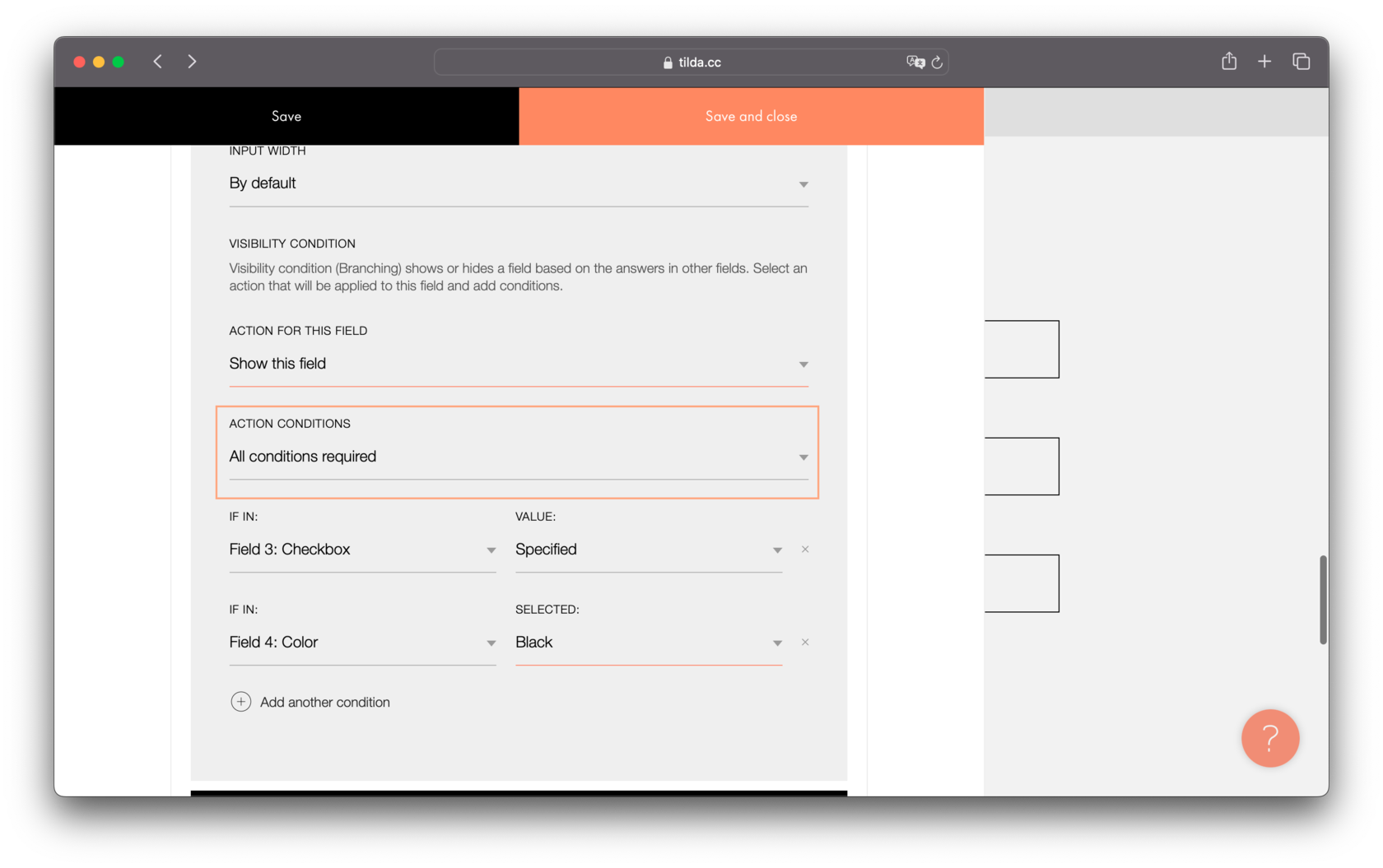
Task: Remove the Field 4 Color condition
Action: point(805,643)
